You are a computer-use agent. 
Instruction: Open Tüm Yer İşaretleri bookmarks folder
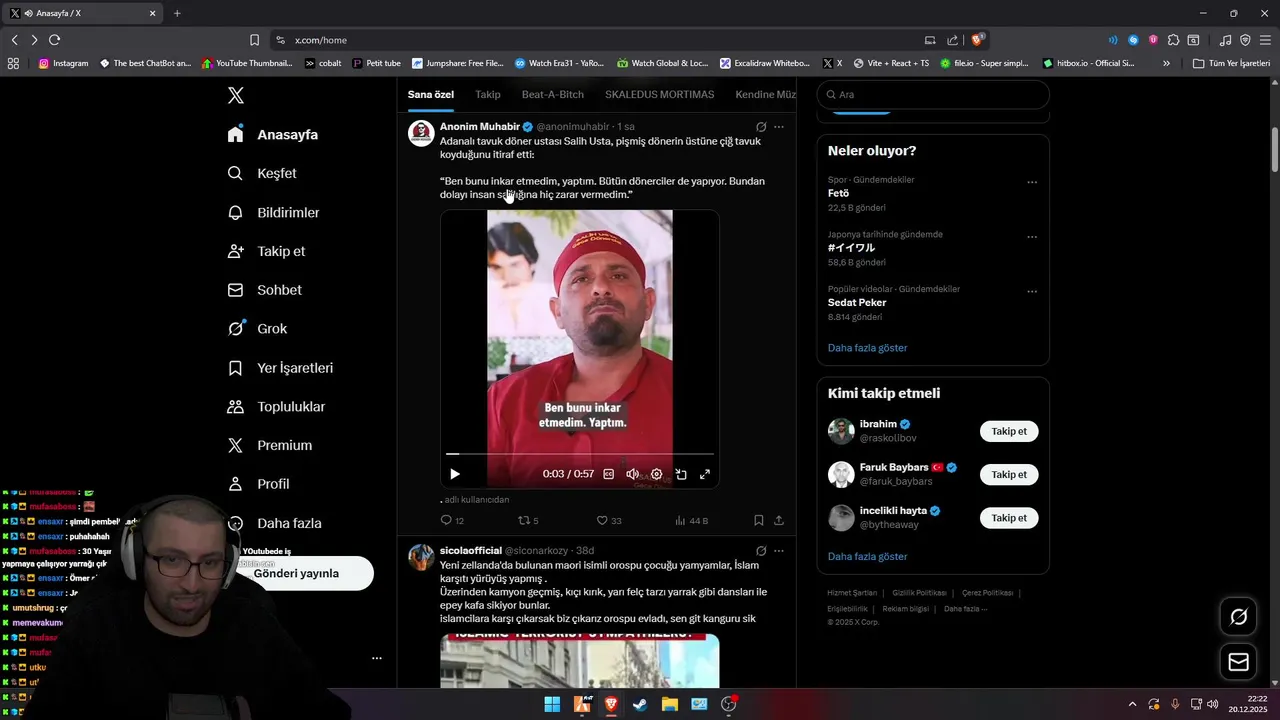pyautogui.click(x=1231, y=63)
